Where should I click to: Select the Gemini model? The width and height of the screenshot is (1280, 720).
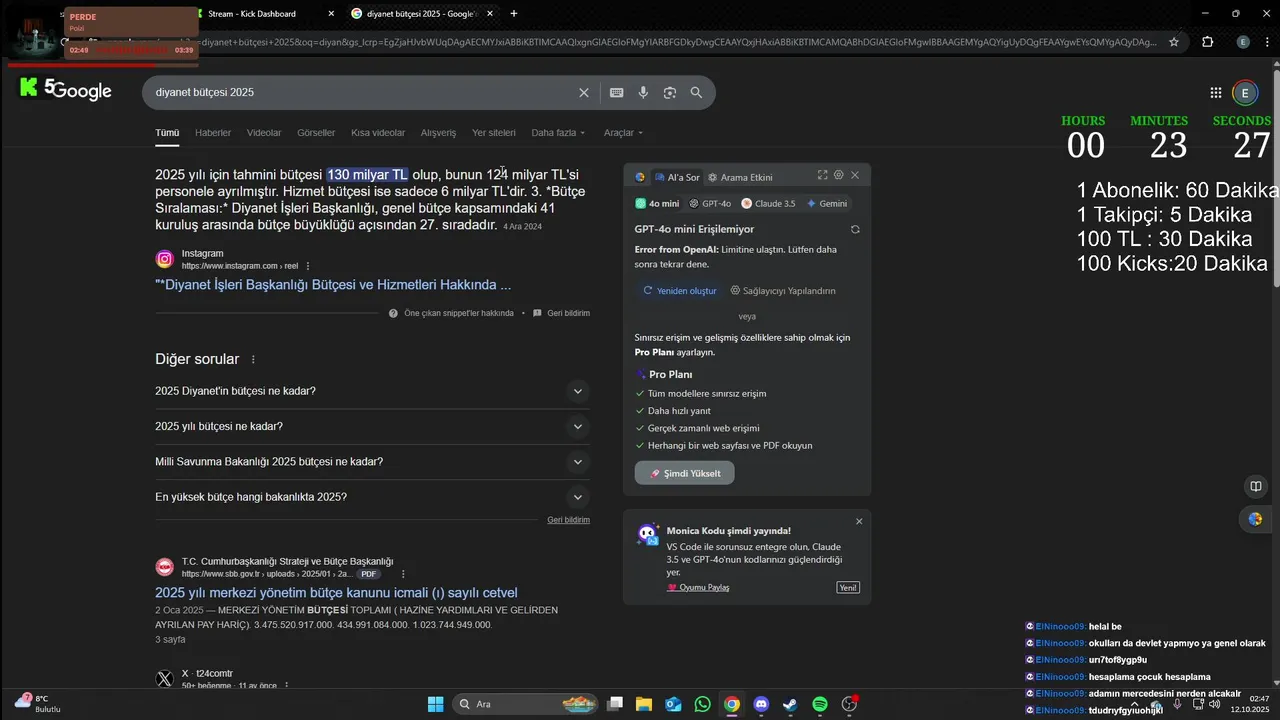(x=827, y=203)
